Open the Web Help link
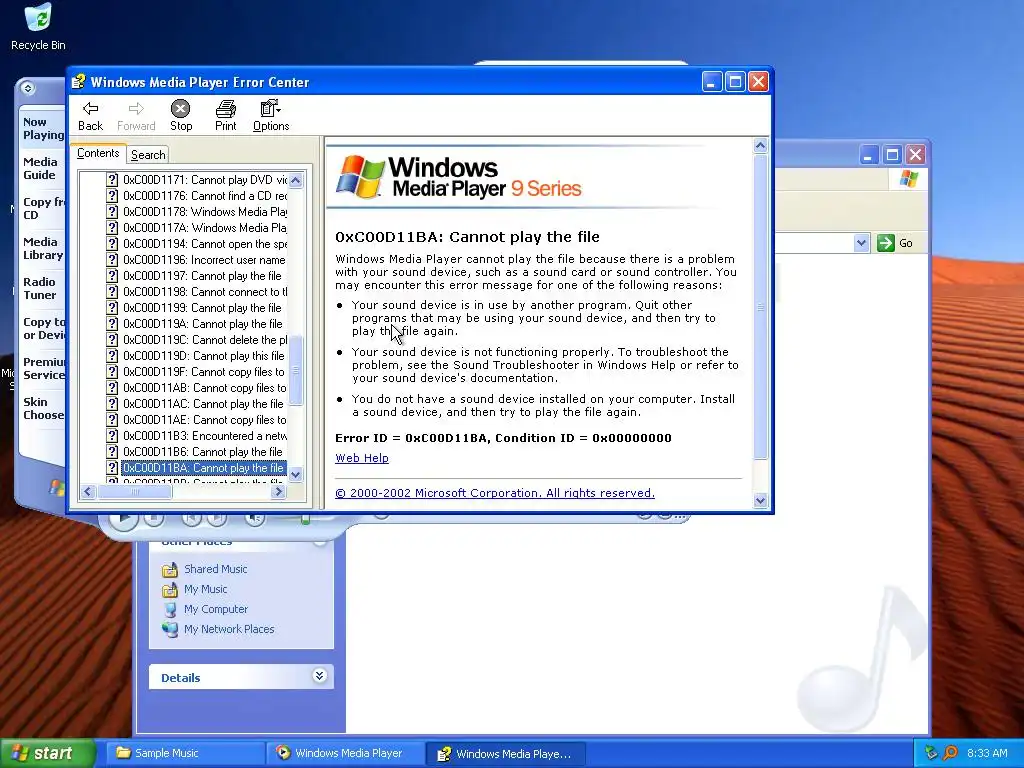Viewport: 1024px width, 768px height. 362,458
